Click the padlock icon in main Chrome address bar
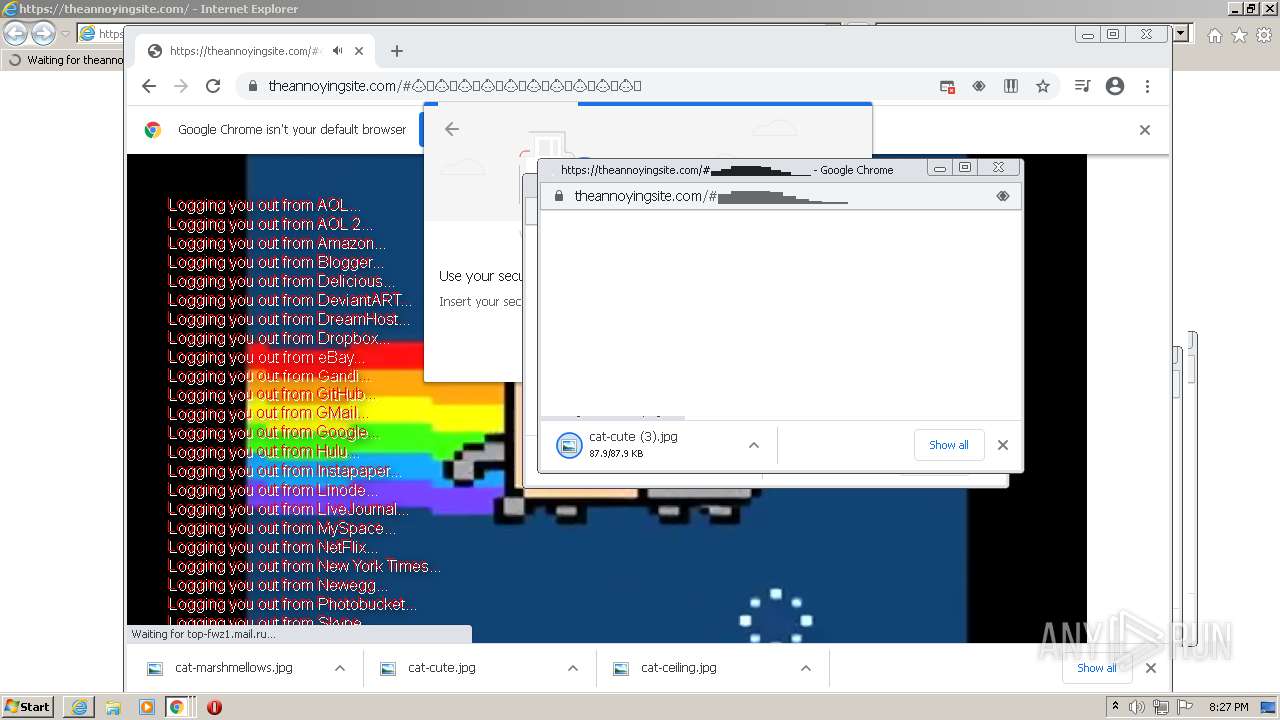Screen dimensions: 1280x720 pyautogui.click(x=253, y=86)
